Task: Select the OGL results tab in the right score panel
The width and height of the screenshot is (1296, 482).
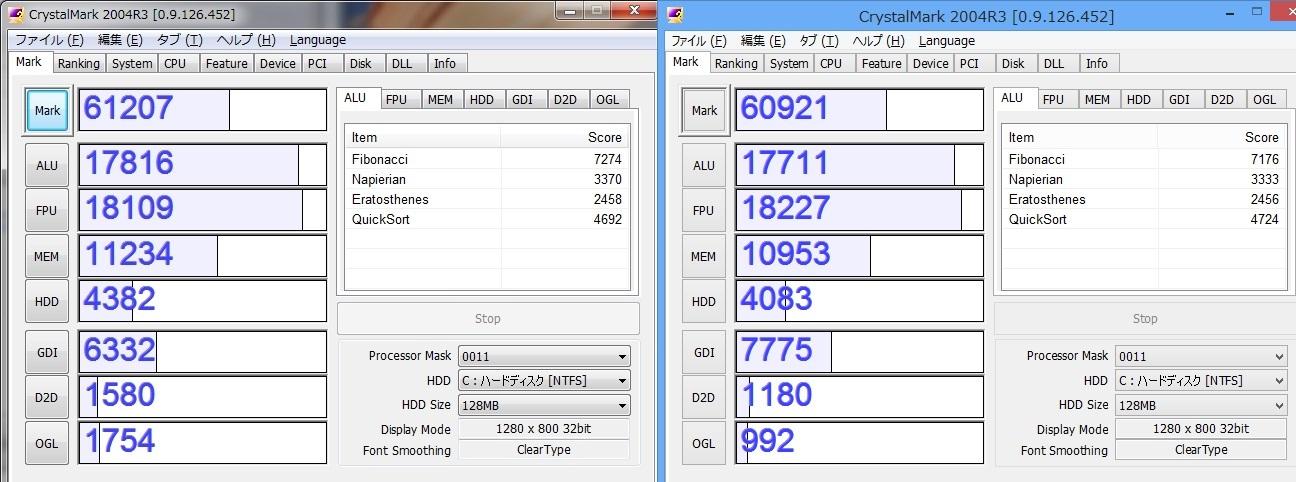Action: 1264,99
